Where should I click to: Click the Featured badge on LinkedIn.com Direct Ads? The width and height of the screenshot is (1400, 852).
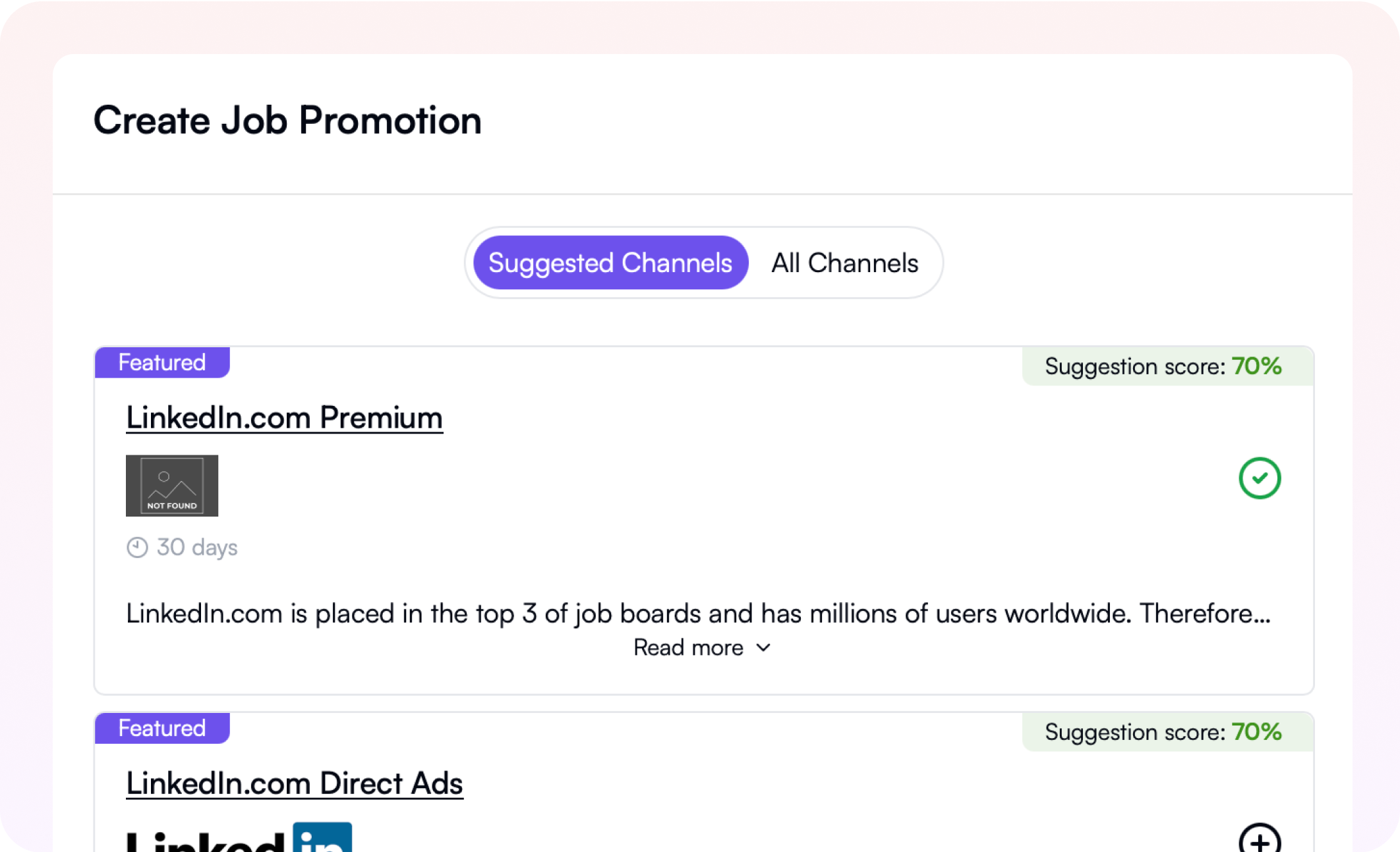click(162, 728)
